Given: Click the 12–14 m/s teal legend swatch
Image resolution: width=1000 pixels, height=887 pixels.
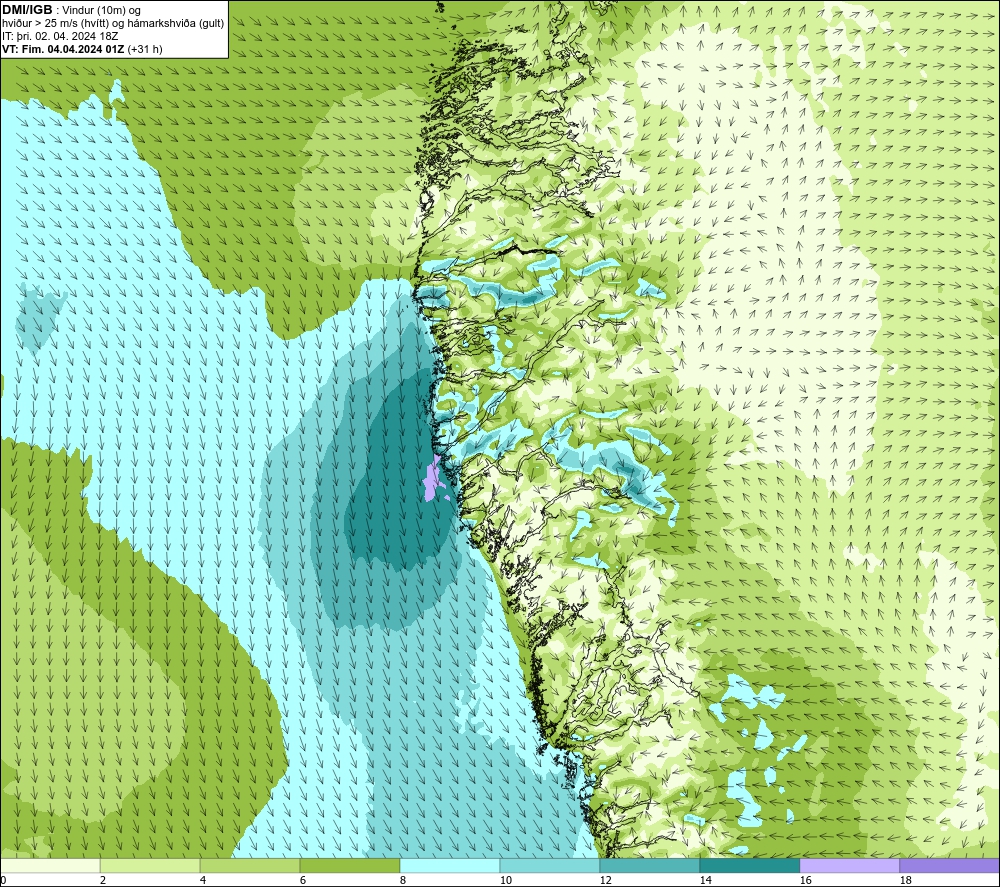Looking at the screenshot, I should (649, 865).
